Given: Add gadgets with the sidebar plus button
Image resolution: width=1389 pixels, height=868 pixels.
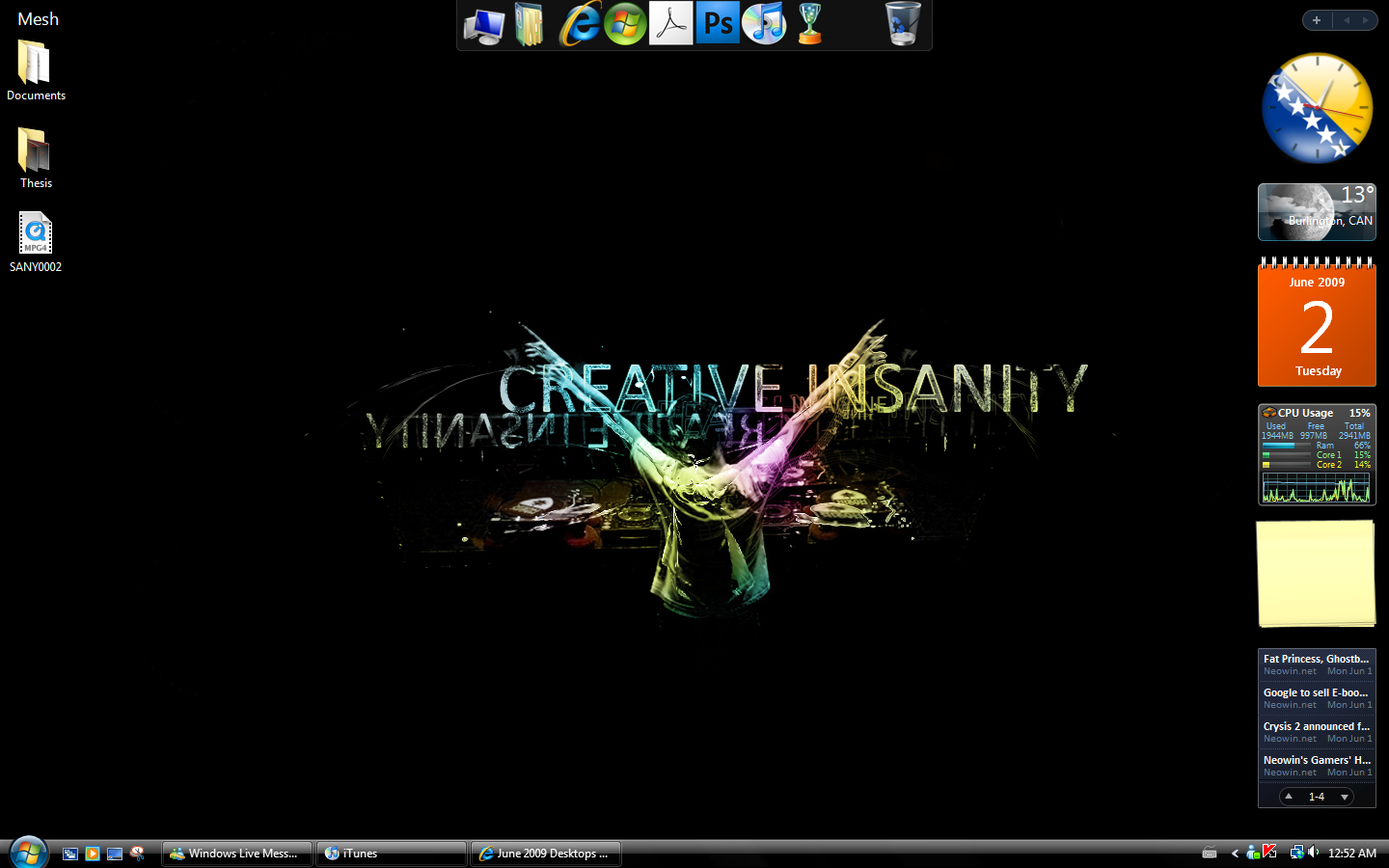Looking at the screenshot, I should pos(1317,20).
